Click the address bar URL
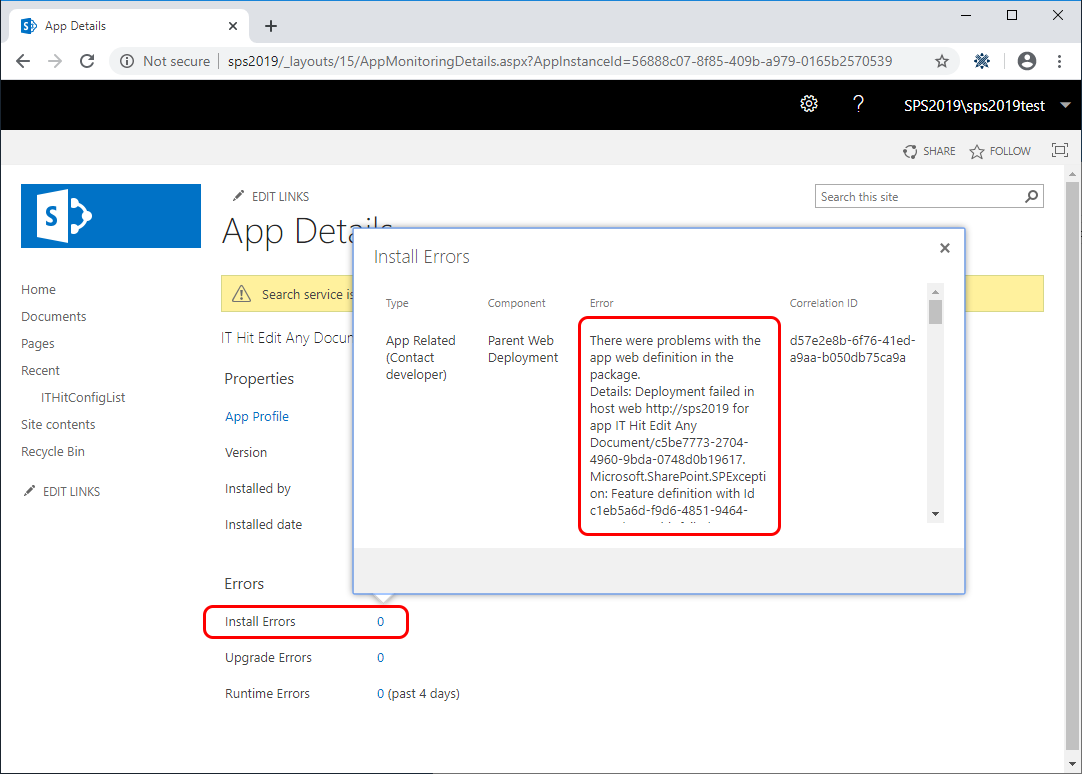This screenshot has height=774, width=1082. pos(560,61)
